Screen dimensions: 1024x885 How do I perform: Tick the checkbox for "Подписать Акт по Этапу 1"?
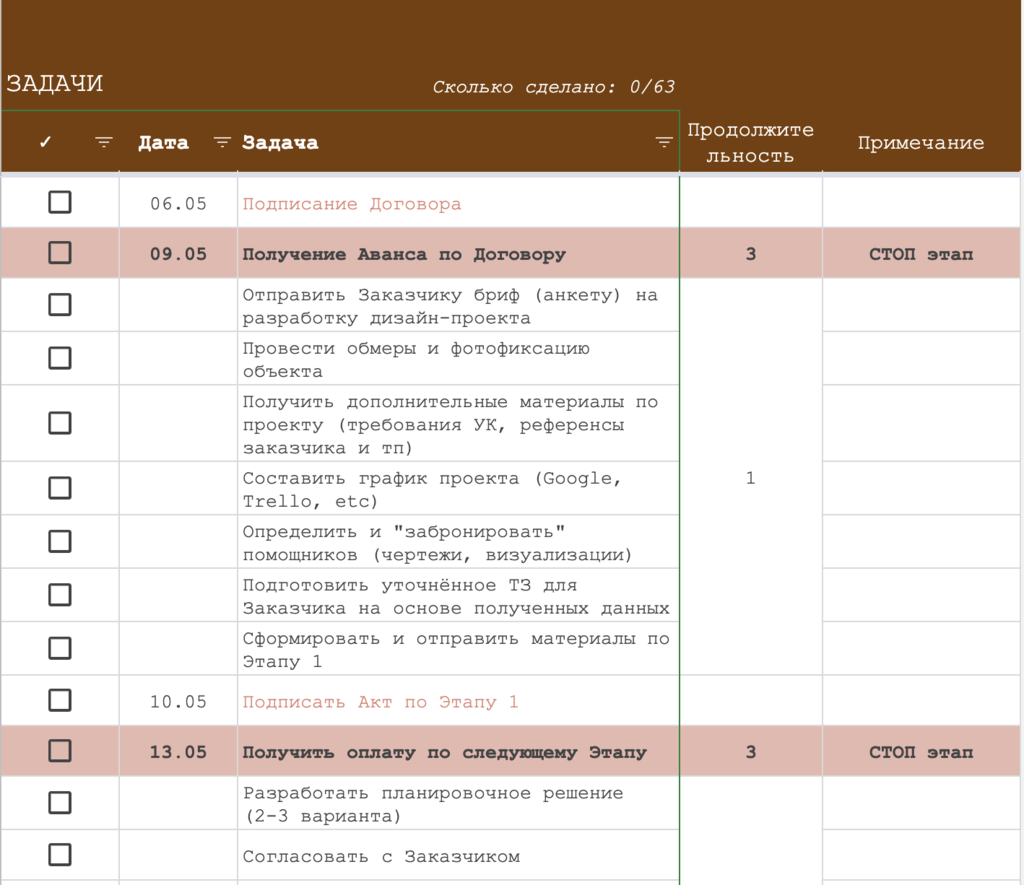pyautogui.click(x=59, y=700)
